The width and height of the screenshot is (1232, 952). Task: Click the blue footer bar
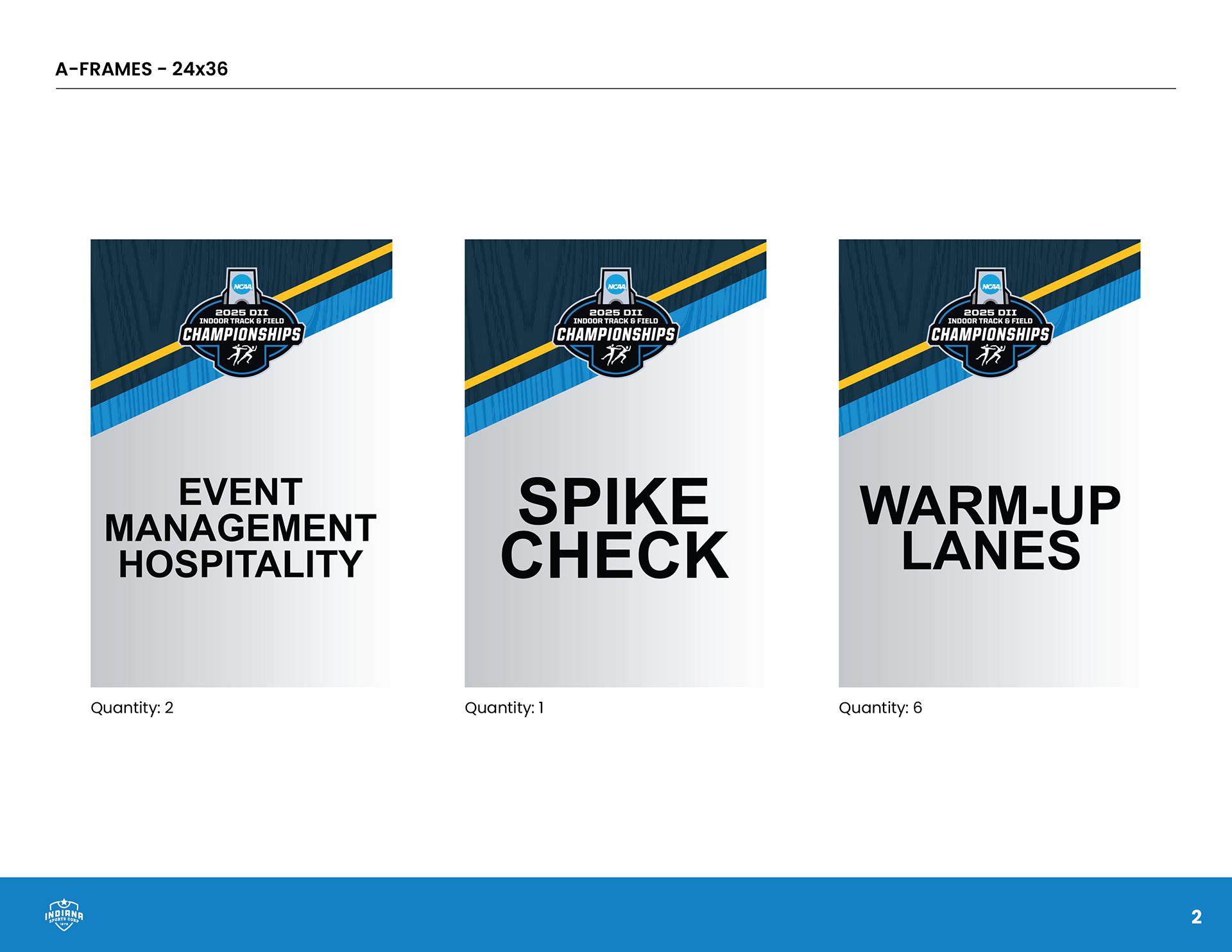pos(616,915)
